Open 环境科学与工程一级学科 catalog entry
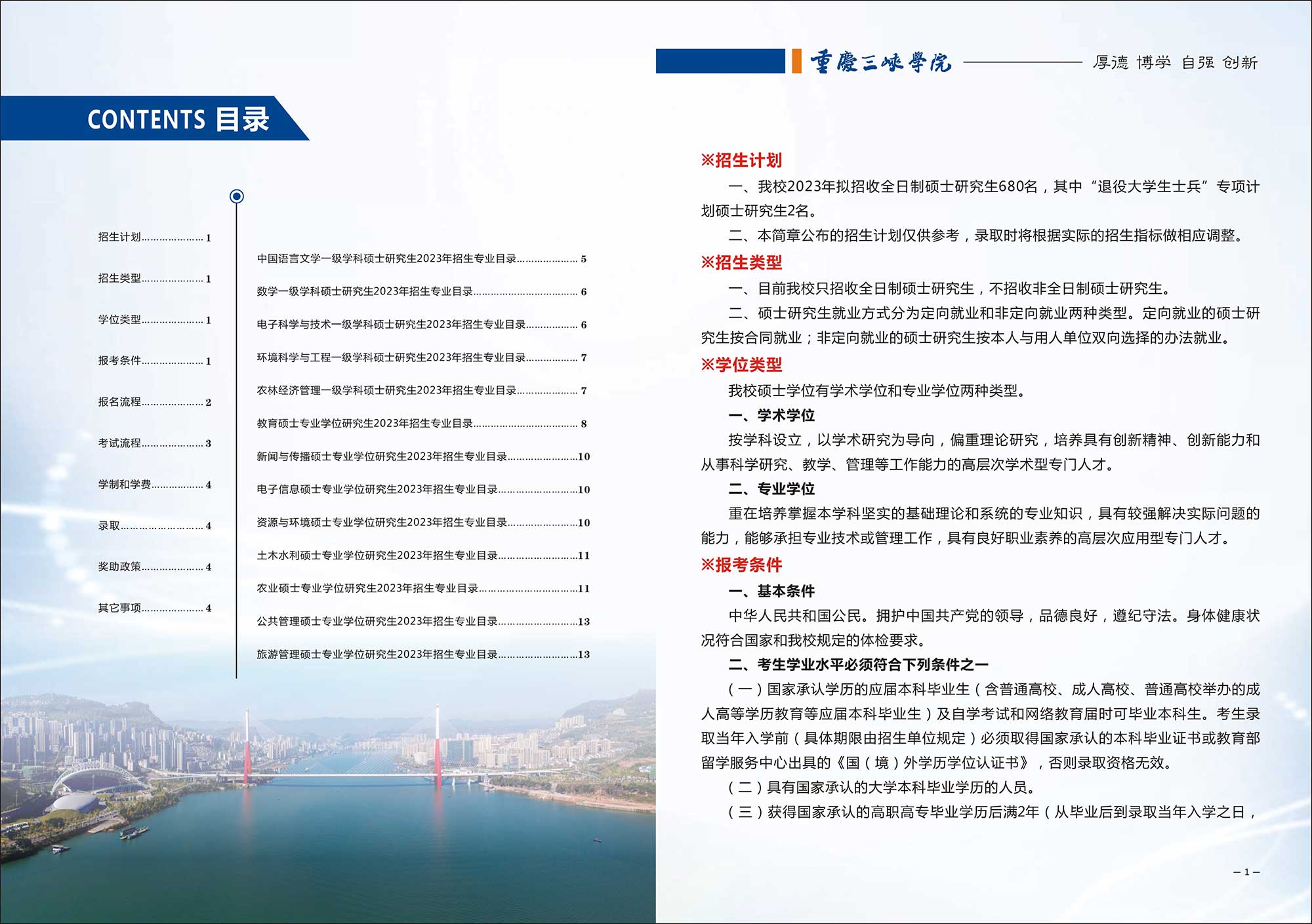Viewport: 1312px width, 924px height. coord(422,357)
